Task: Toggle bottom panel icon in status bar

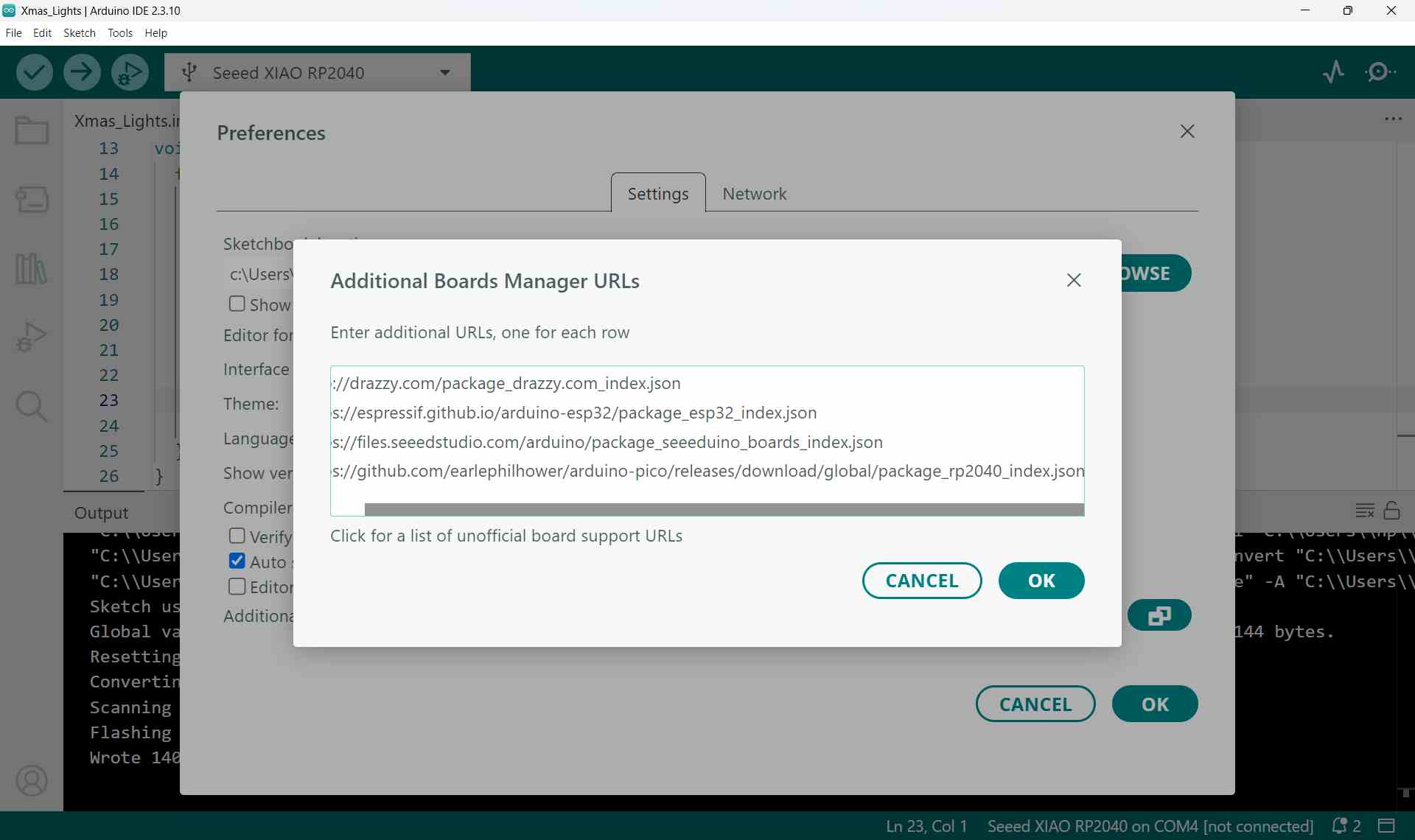Action: [1387, 825]
